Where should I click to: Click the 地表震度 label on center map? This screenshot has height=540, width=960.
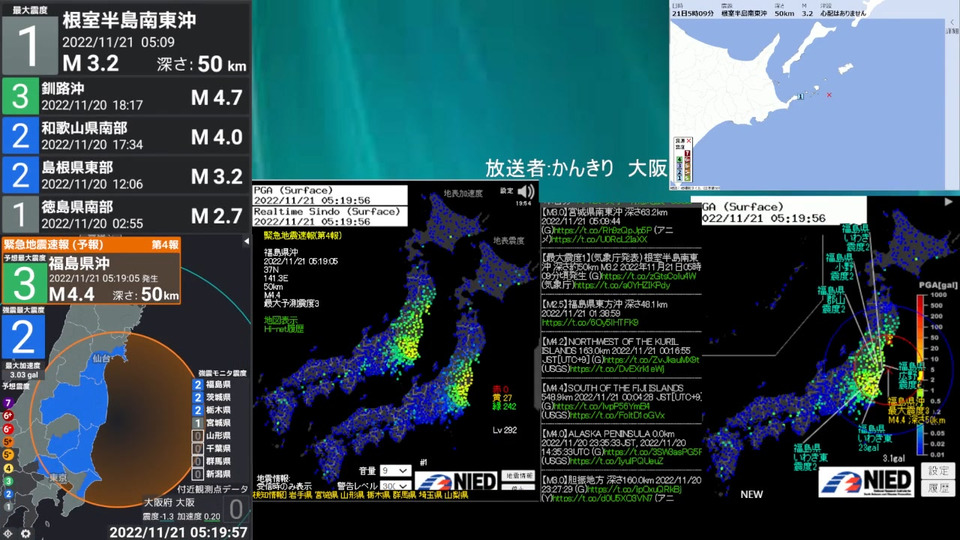click(x=509, y=241)
